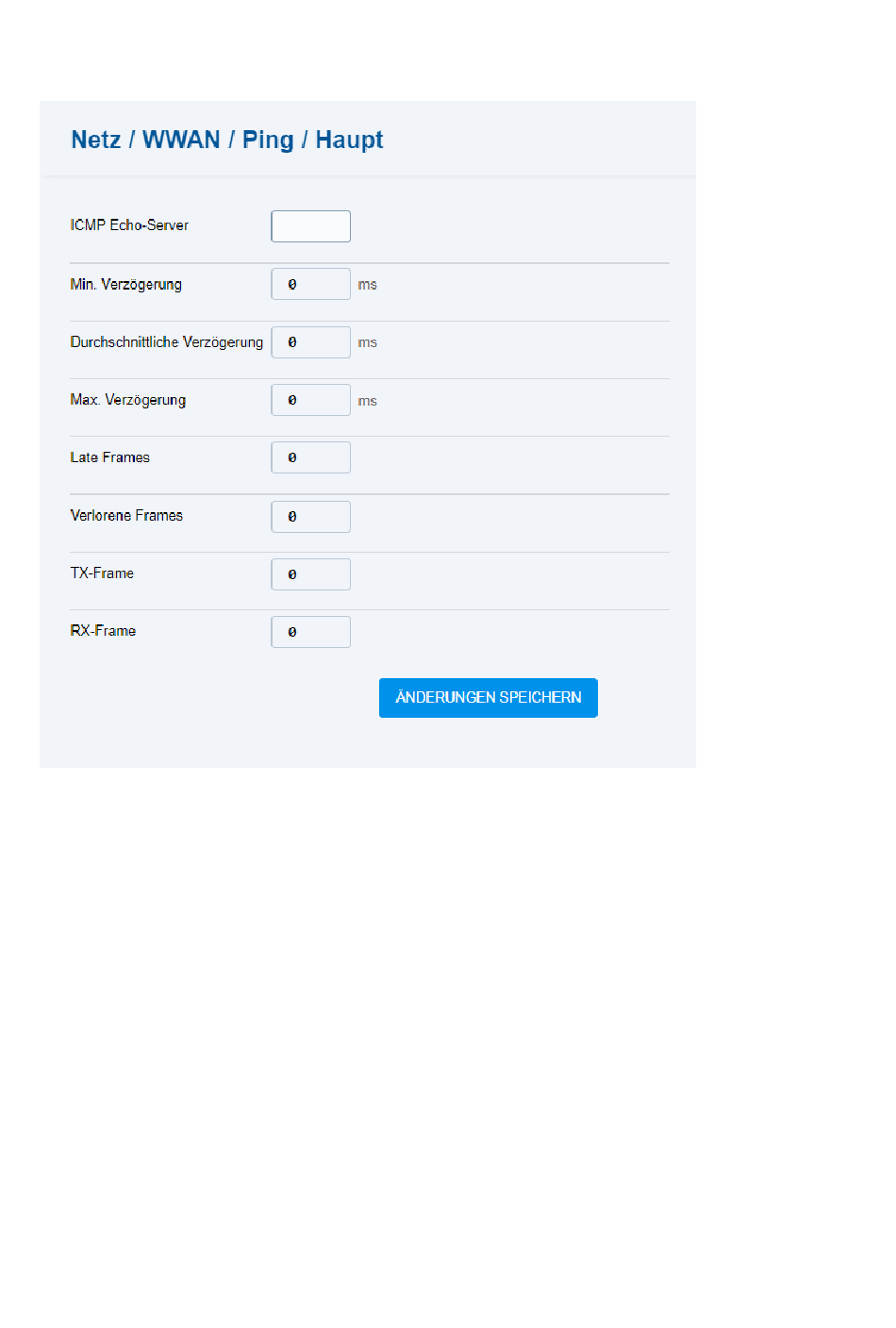Click the Durchschnittliche Verzögerung label text
The width and height of the screenshot is (896, 1328).
tap(167, 342)
